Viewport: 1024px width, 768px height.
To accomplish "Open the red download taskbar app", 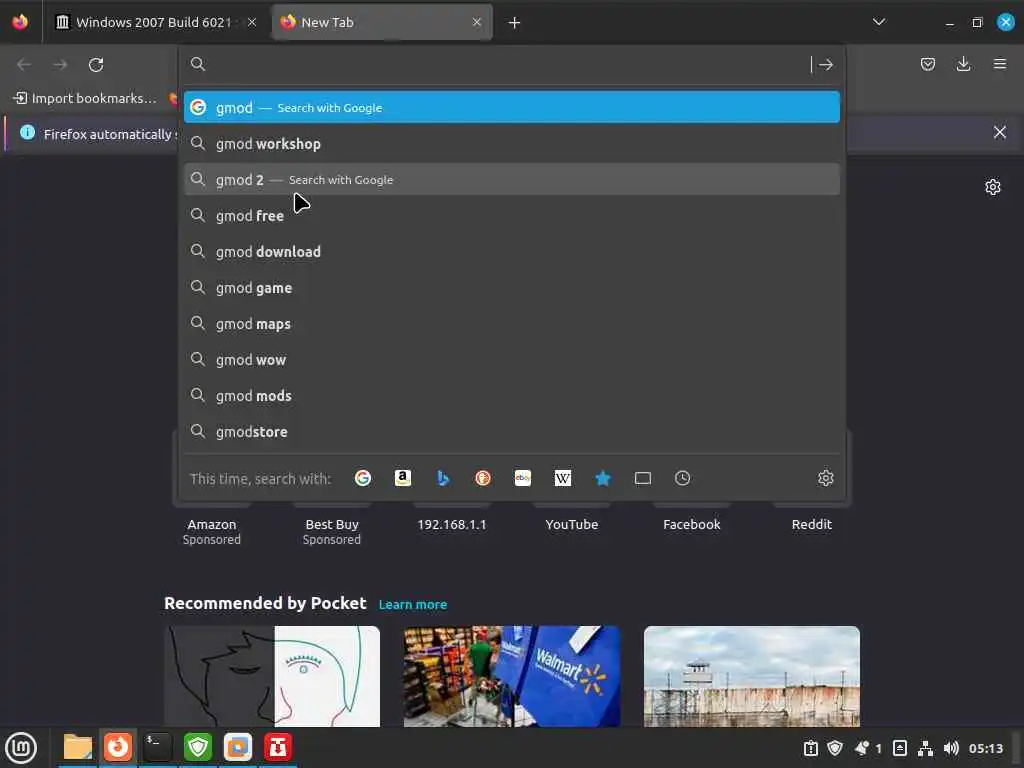I will (278, 747).
